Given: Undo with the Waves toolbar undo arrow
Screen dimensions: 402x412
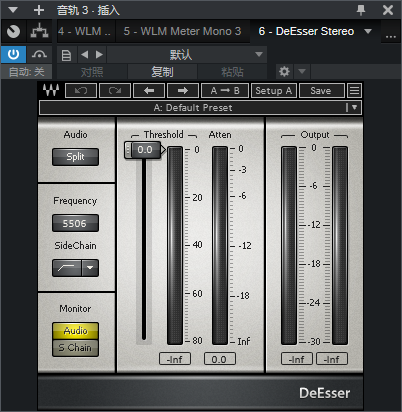Looking at the screenshot, I should pos(81,90).
